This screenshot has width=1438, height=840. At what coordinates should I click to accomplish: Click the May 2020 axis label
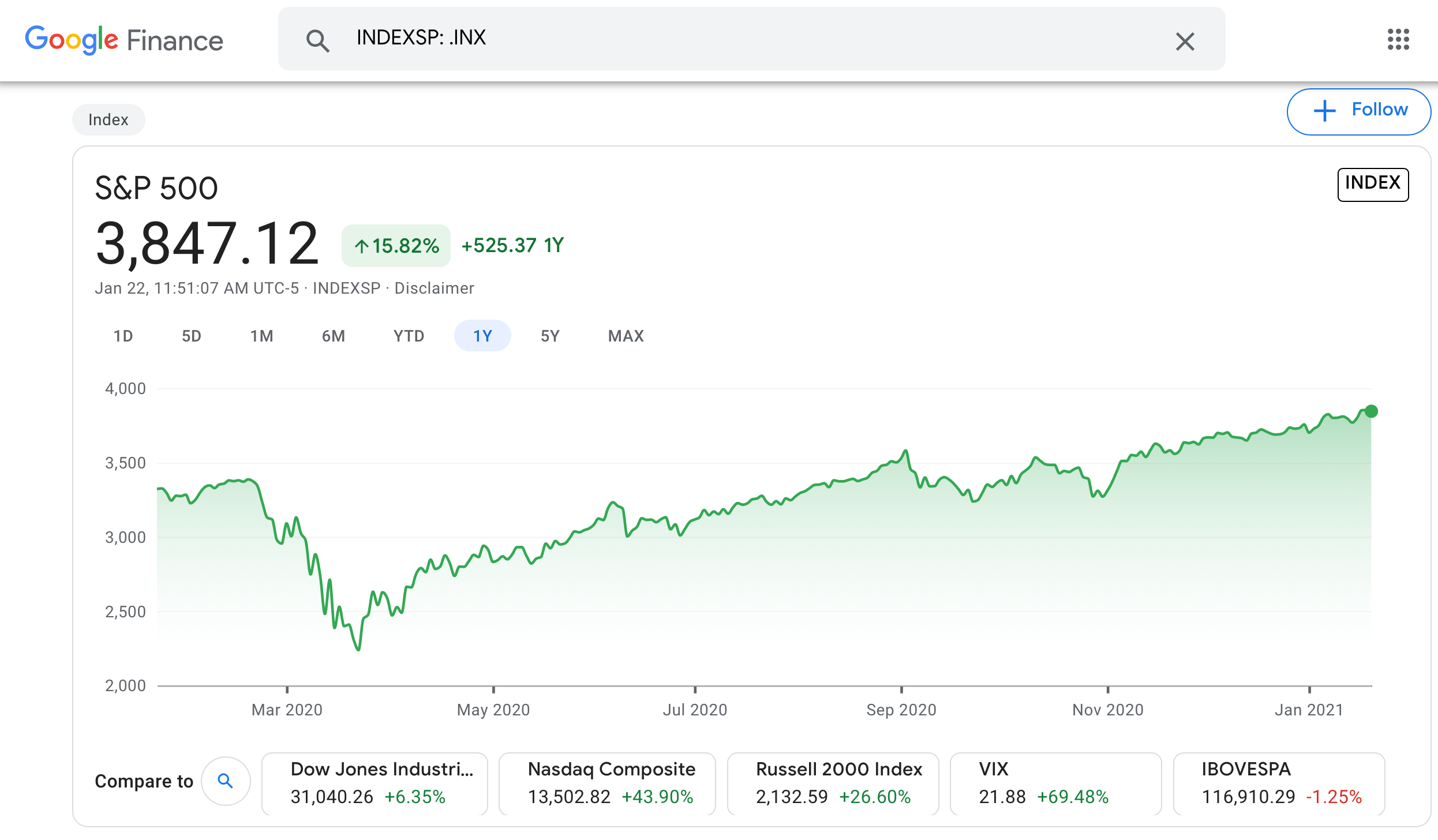pyautogui.click(x=493, y=710)
